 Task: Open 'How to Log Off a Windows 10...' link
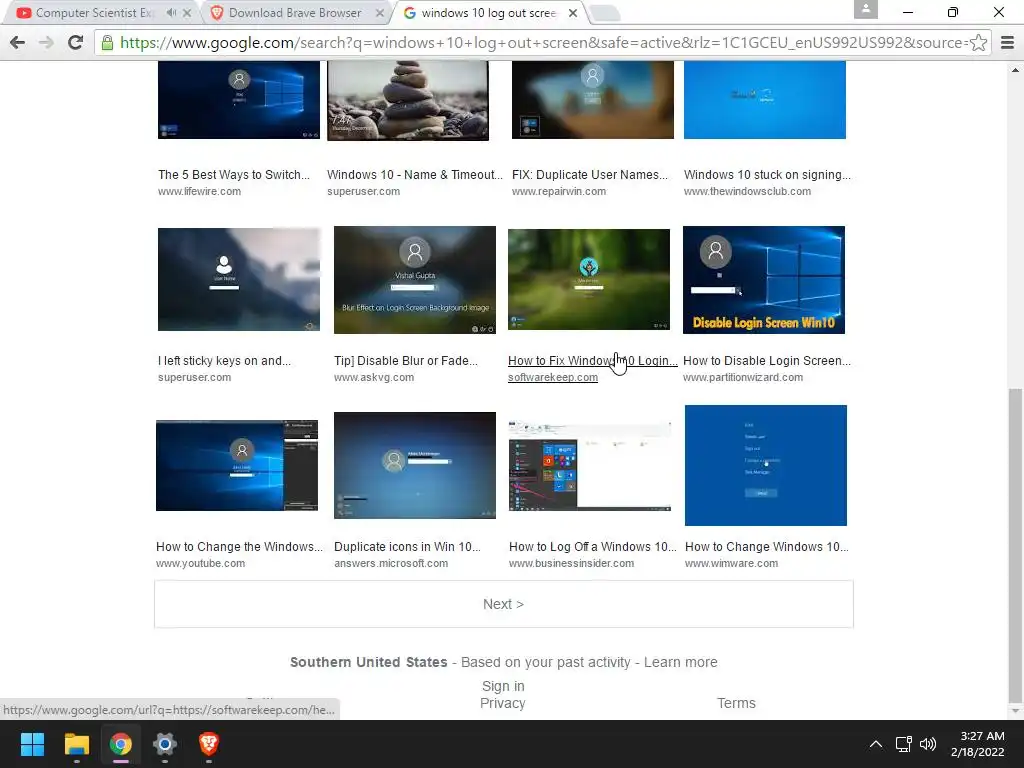pos(593,547)
